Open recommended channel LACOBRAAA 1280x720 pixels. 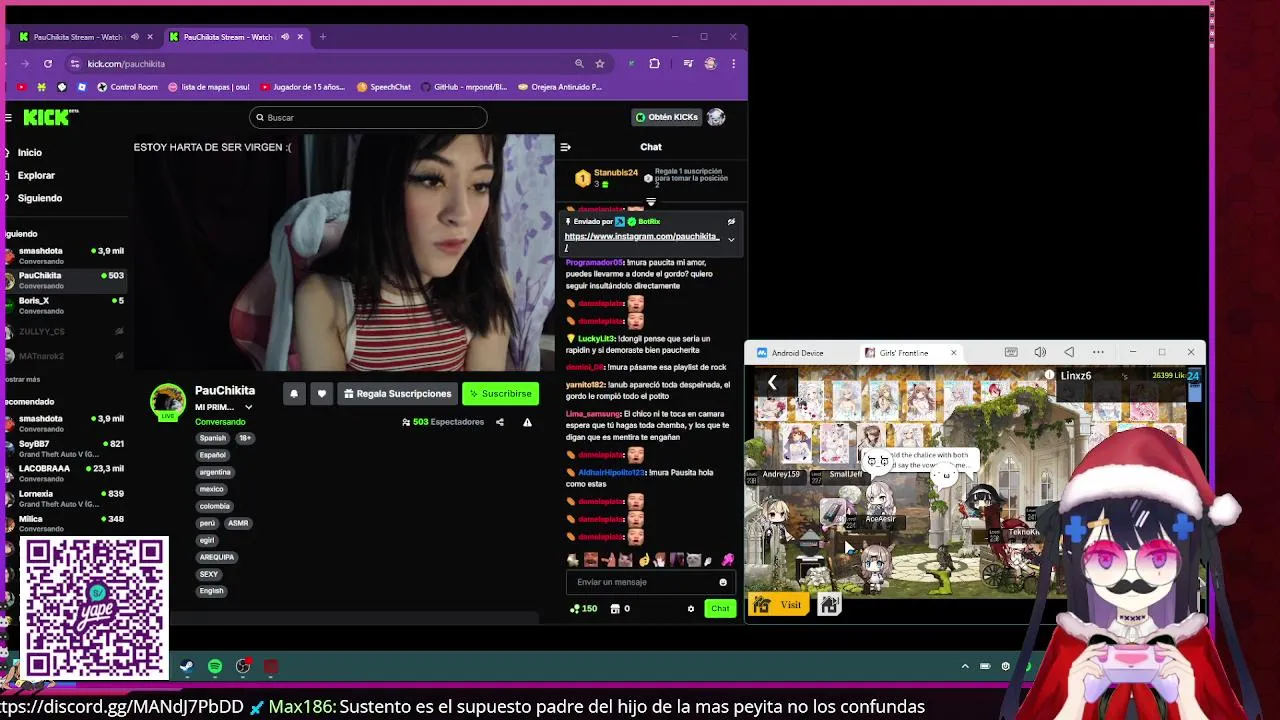[64, 473]
